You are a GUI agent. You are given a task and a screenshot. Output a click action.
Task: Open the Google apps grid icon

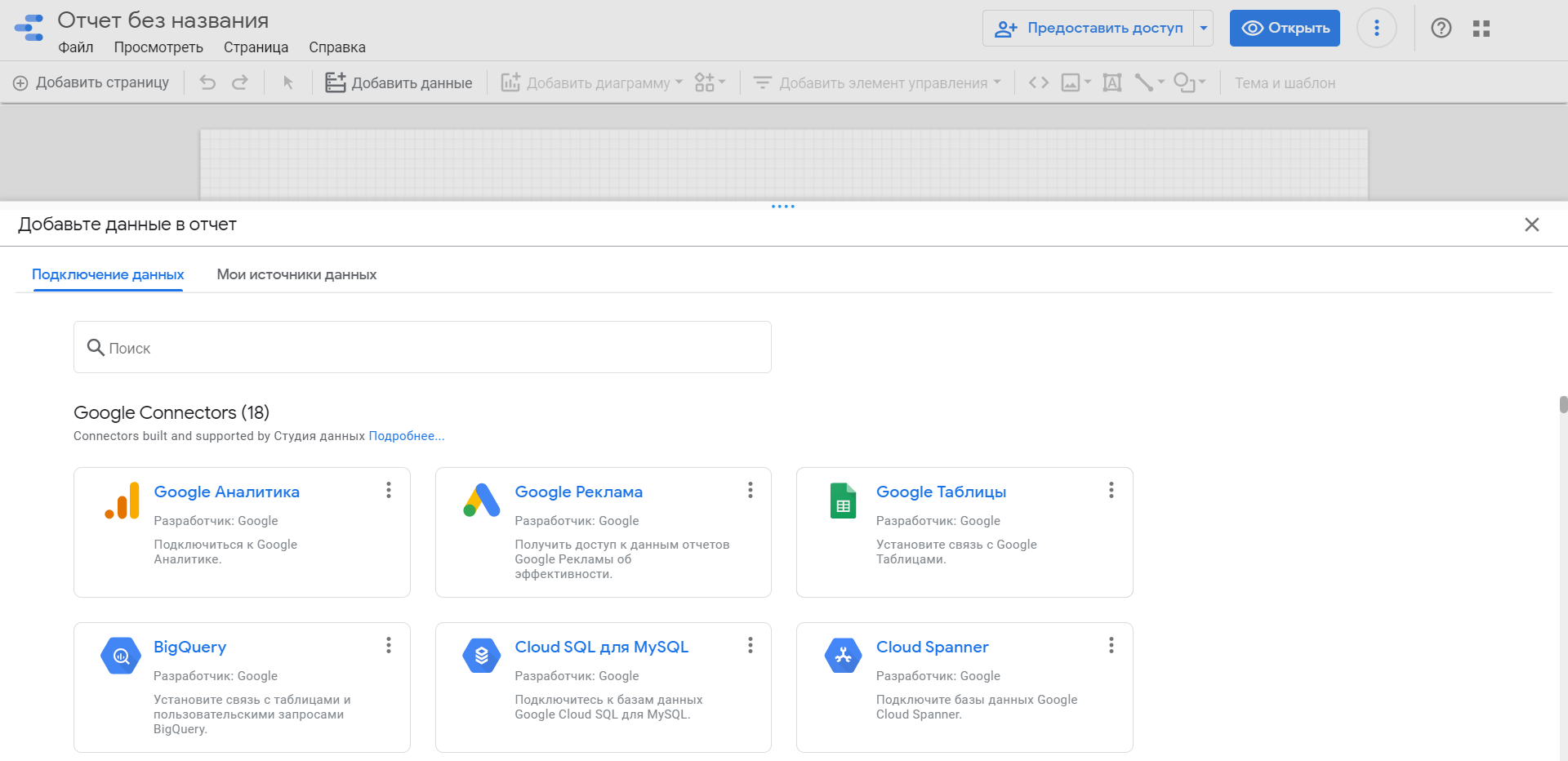tap(1481, 29)
